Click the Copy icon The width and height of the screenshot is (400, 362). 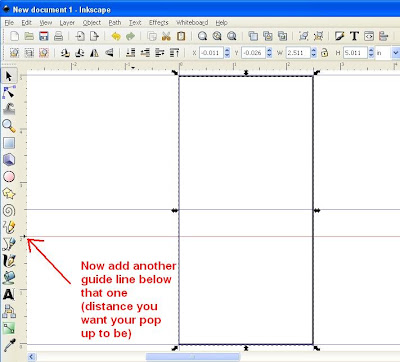pyautogui.click(x=152, y=36)
